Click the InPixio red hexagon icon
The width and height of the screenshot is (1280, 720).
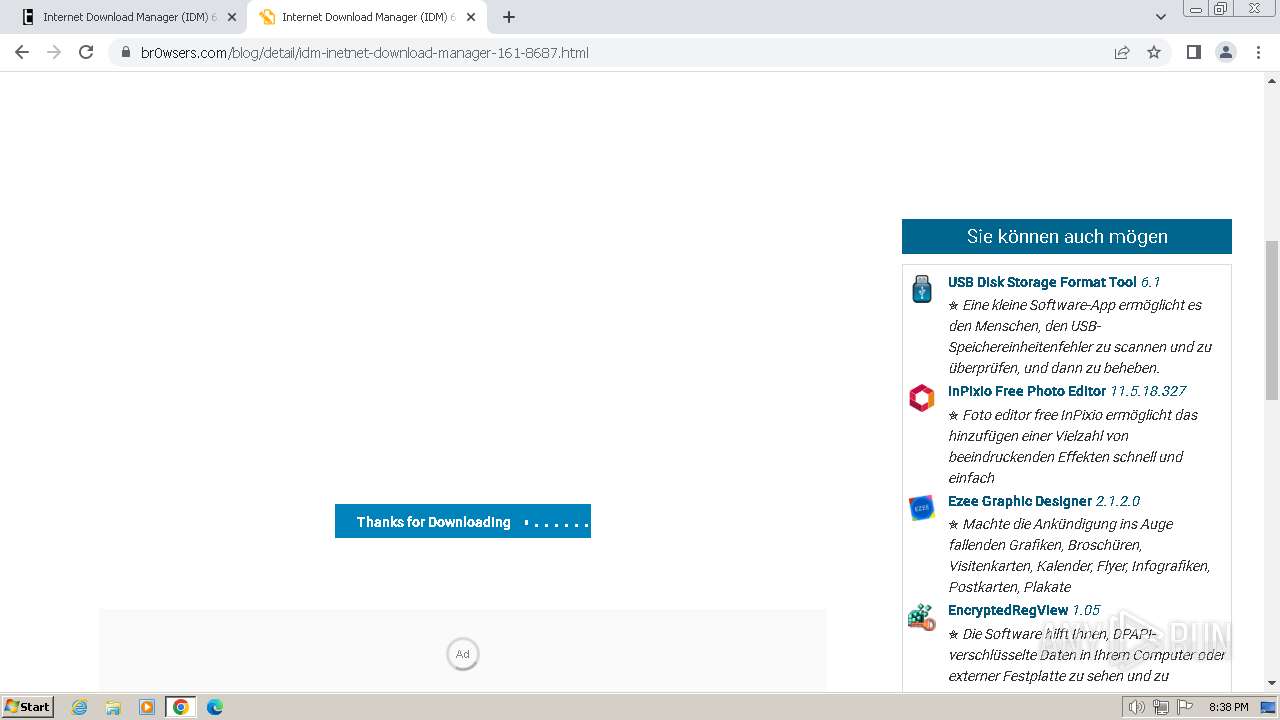(x=922, y=398)
